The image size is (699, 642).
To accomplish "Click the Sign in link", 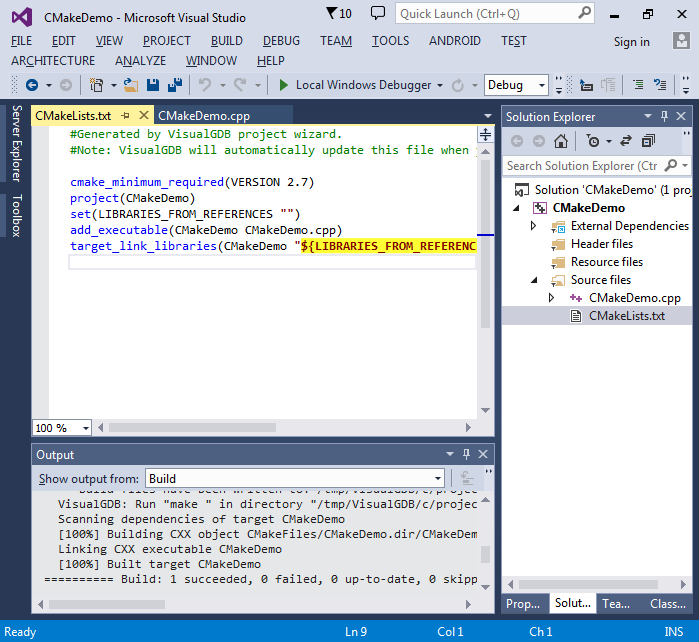I will point(631,41).
